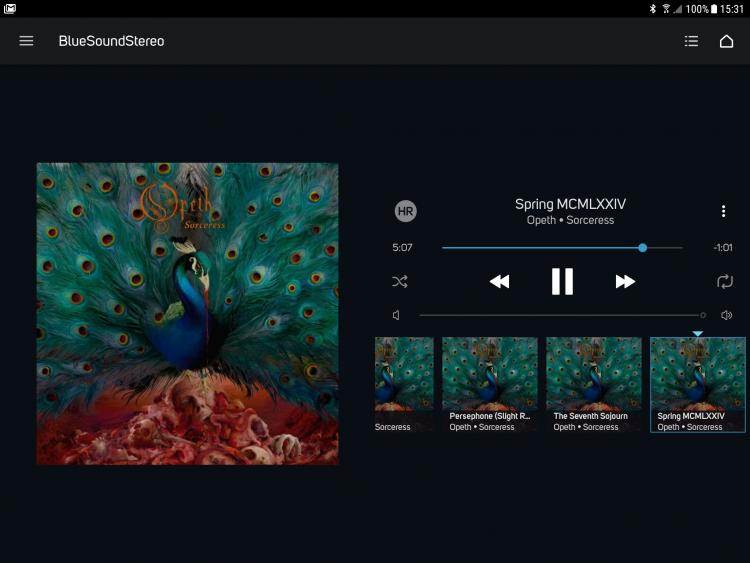Image resolution: width=750 pixels, height=563 pixels.
Task: Click the track progress slider handle
Action: pyautogui.click(x=643, y=248)
